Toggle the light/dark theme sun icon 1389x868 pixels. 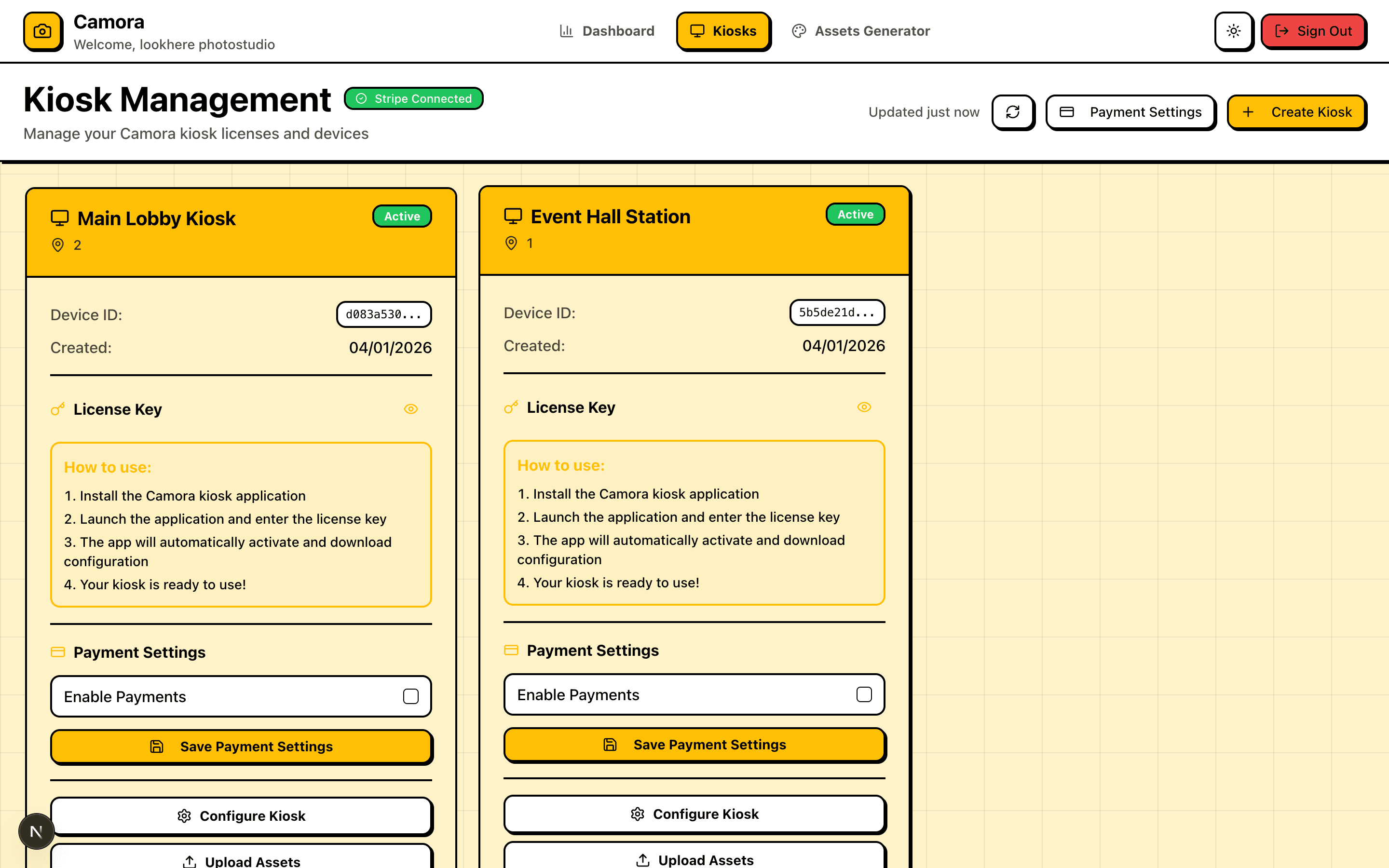pos(1233,31)
